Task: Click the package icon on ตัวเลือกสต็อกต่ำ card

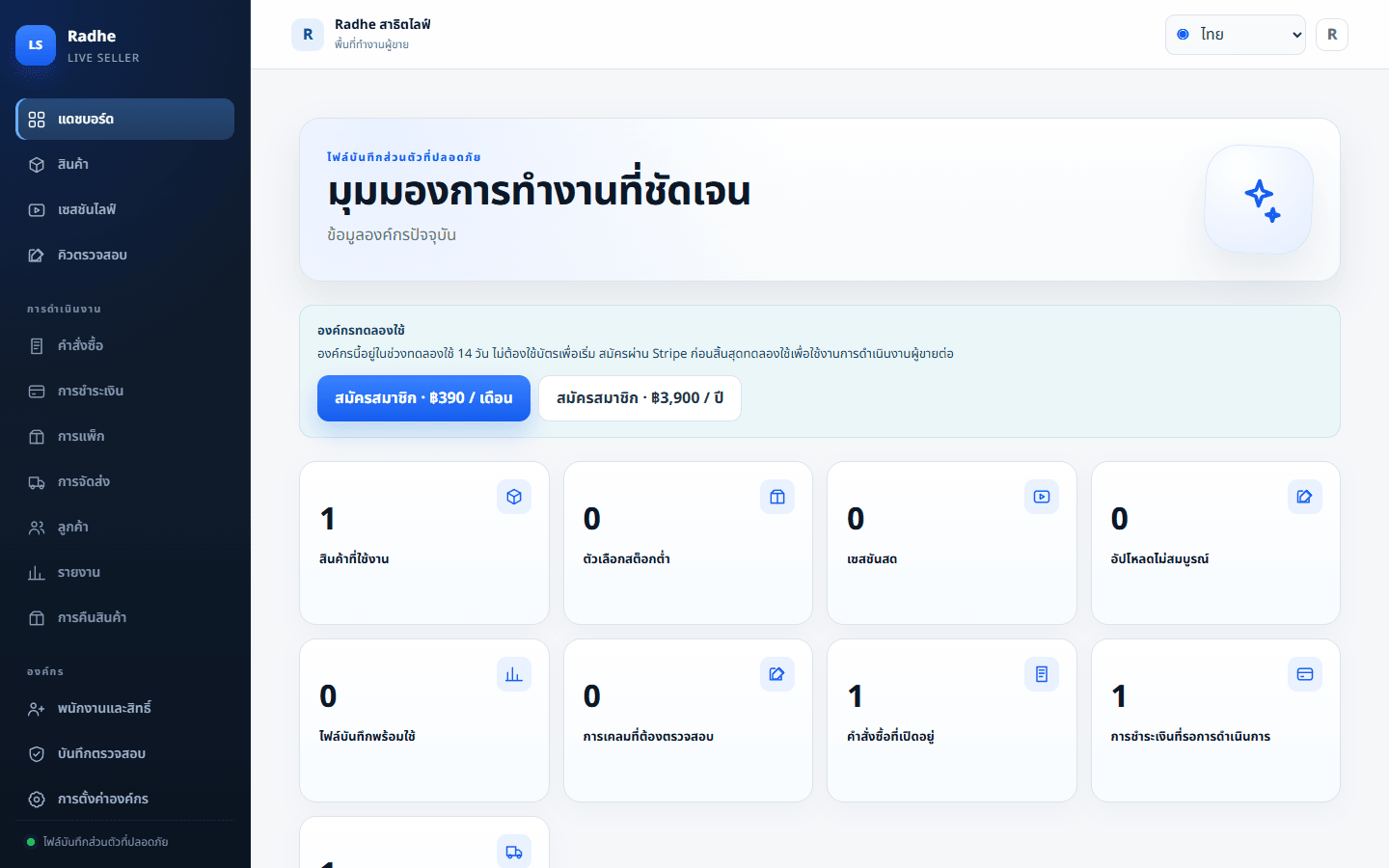Action: click(x=777, y=497)
